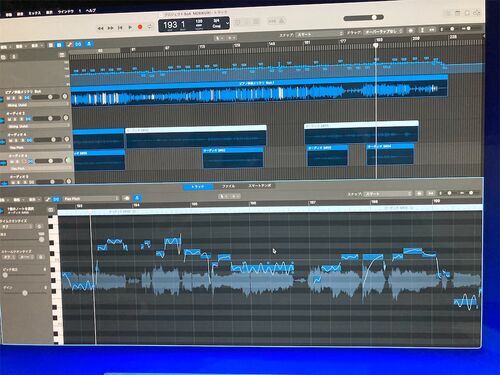The height and width of the screenshot is (375, 500).
Task: Adjust the gain (ゲイン) slider in editor inspector
Action: (24, 293)
